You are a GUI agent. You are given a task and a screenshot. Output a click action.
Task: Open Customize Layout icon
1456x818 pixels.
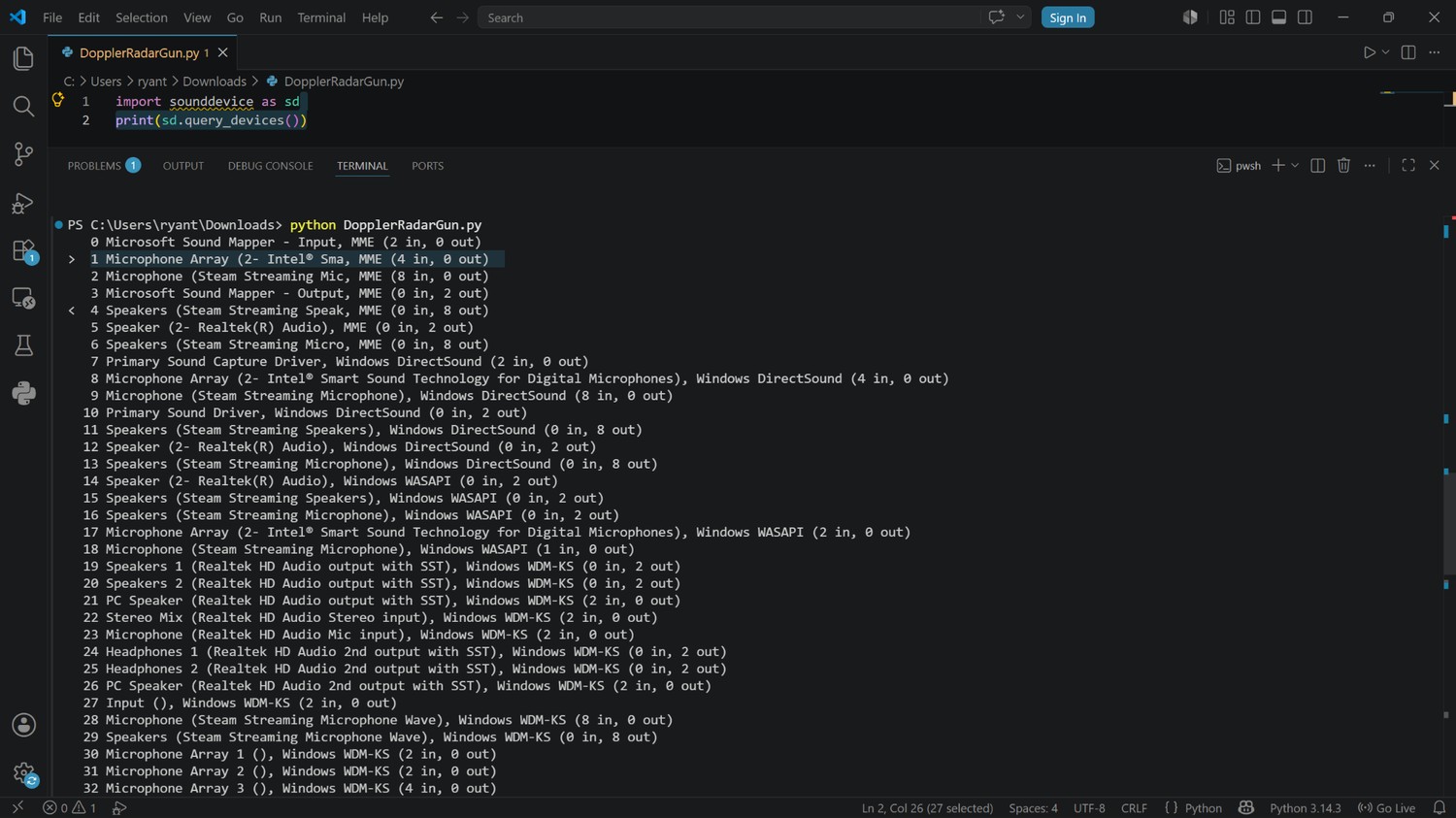[1227, 17]
